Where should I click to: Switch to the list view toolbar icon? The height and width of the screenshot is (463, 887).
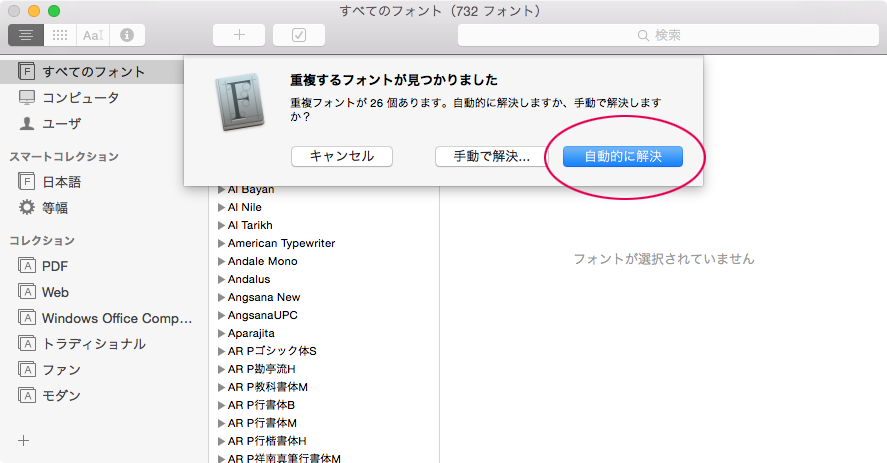pos(26,35)
